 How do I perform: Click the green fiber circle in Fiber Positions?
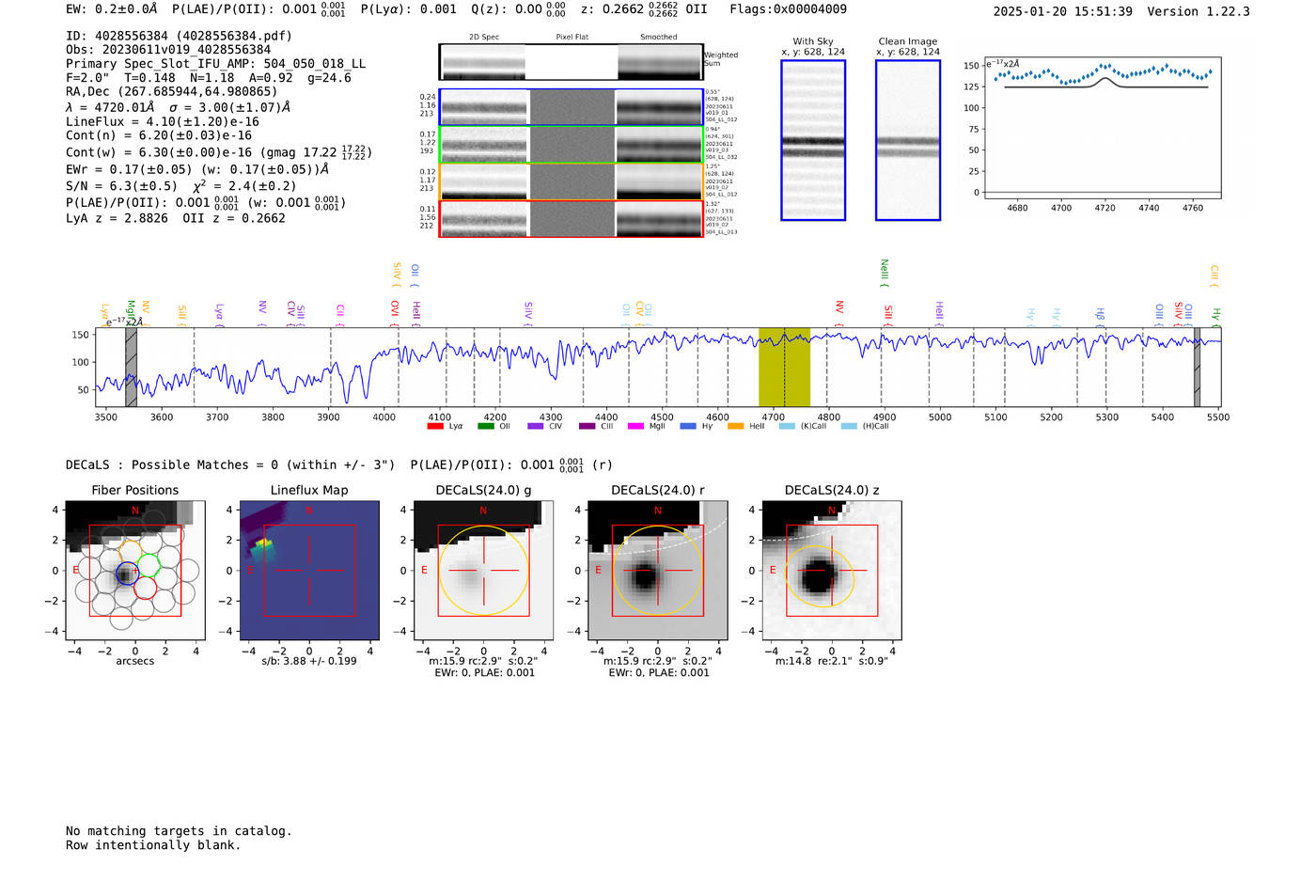149,565
